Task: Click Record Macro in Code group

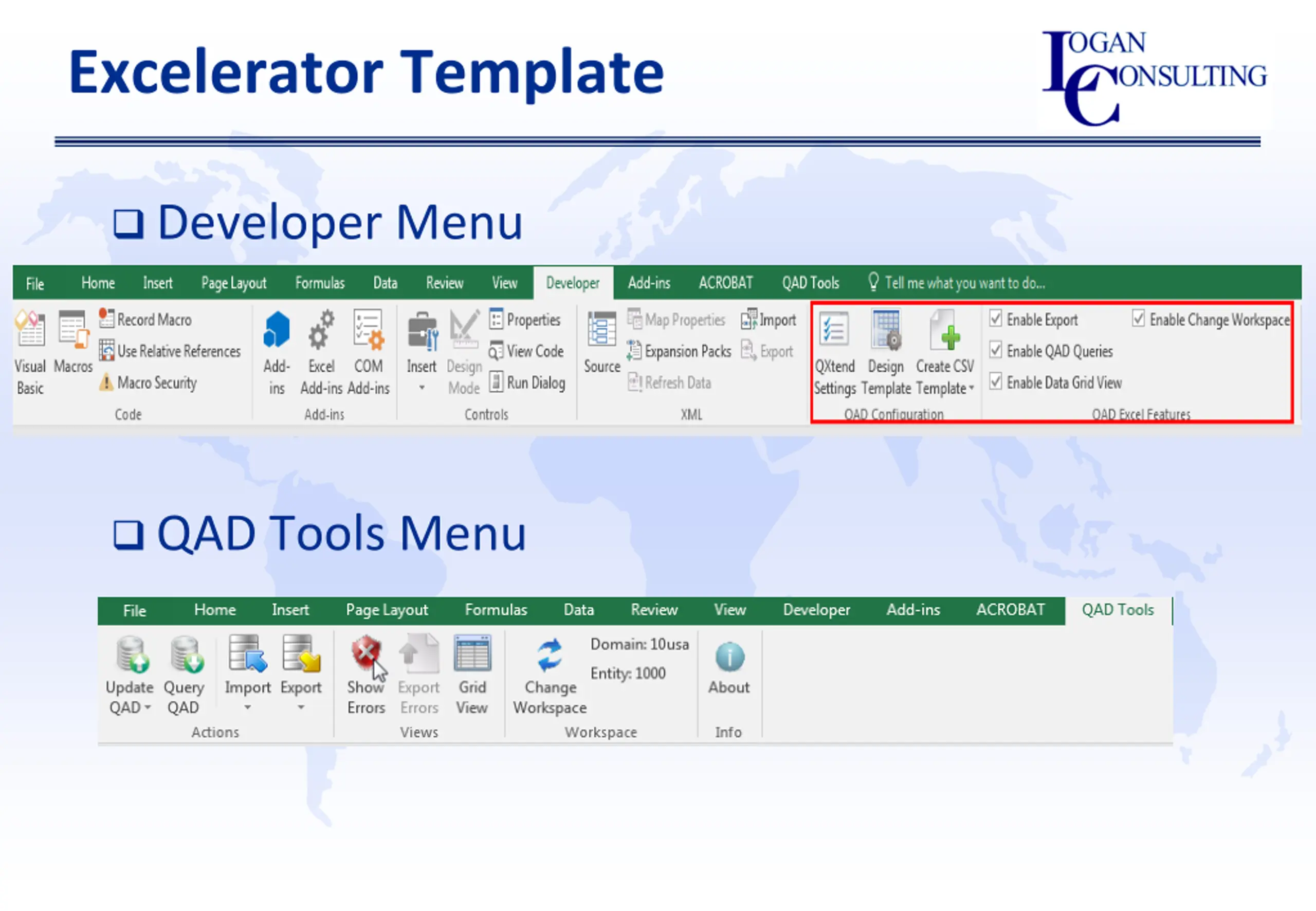Action: (x=145, y=319)
